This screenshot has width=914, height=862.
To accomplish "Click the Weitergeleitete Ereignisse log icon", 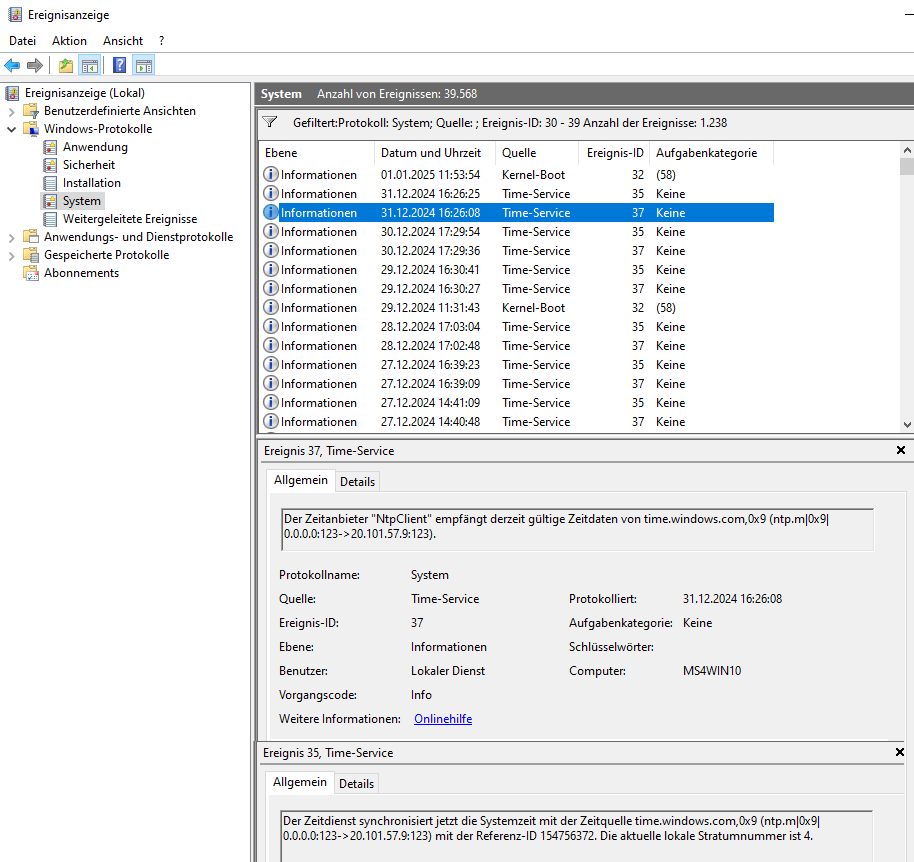I will (x=51, y=219).
